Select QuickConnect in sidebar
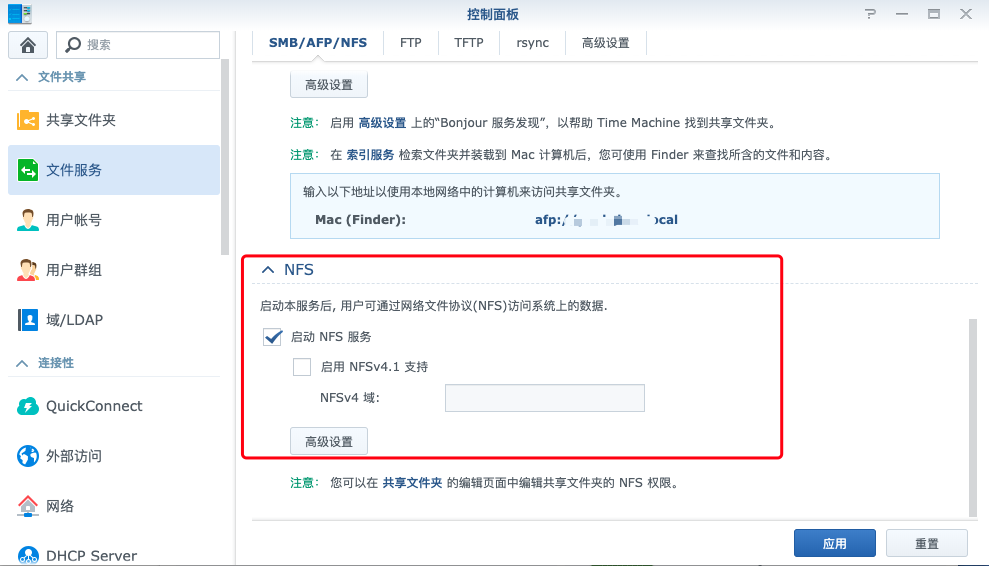Image resolution: width=989 pixels, height=566 pixels. coord(114,406)
